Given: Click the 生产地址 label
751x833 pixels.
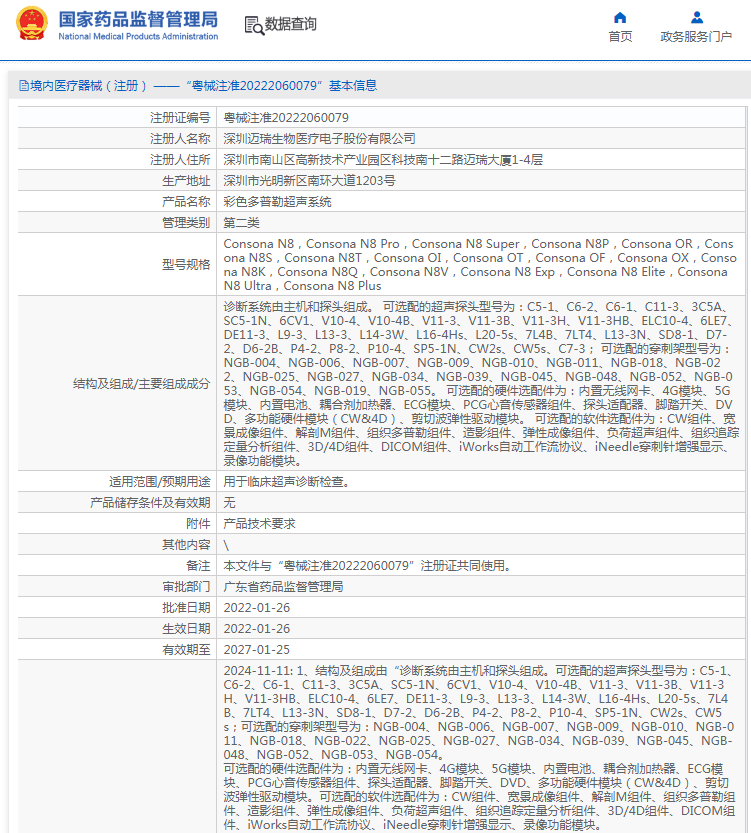Looking at the screenshot, I should click(x=186, y=181).
